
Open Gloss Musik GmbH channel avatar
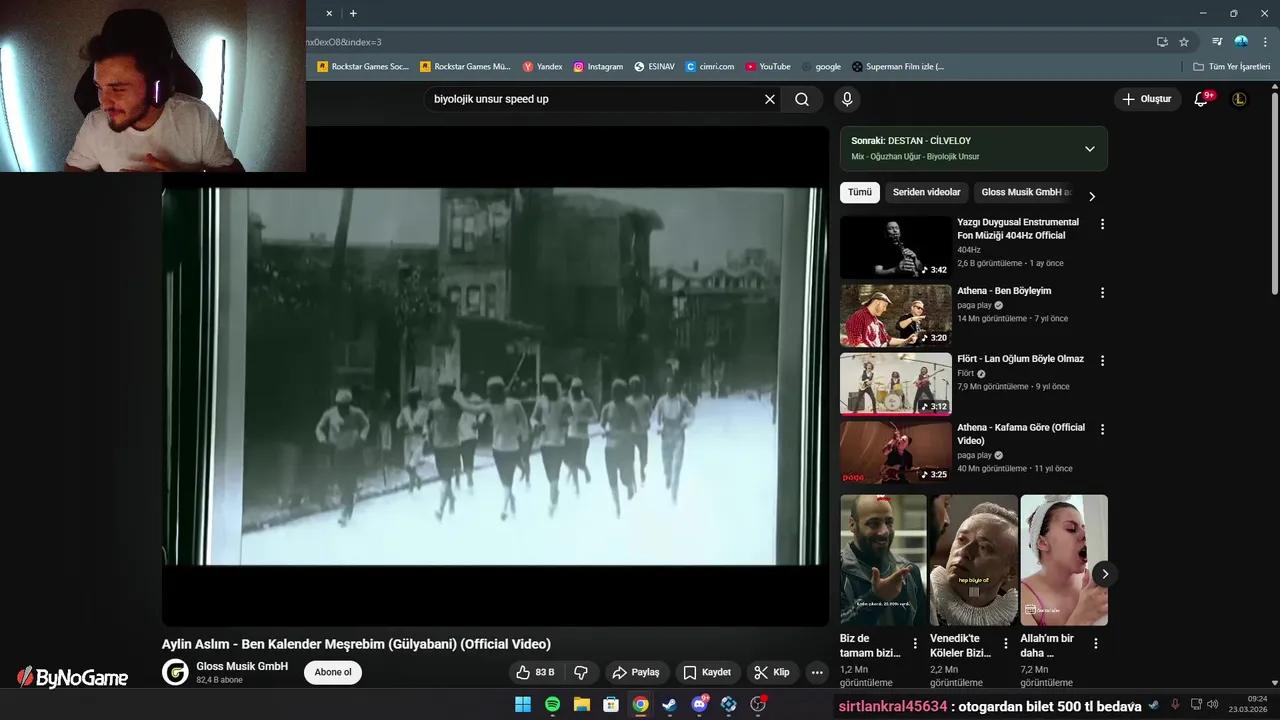click(175, 672)
